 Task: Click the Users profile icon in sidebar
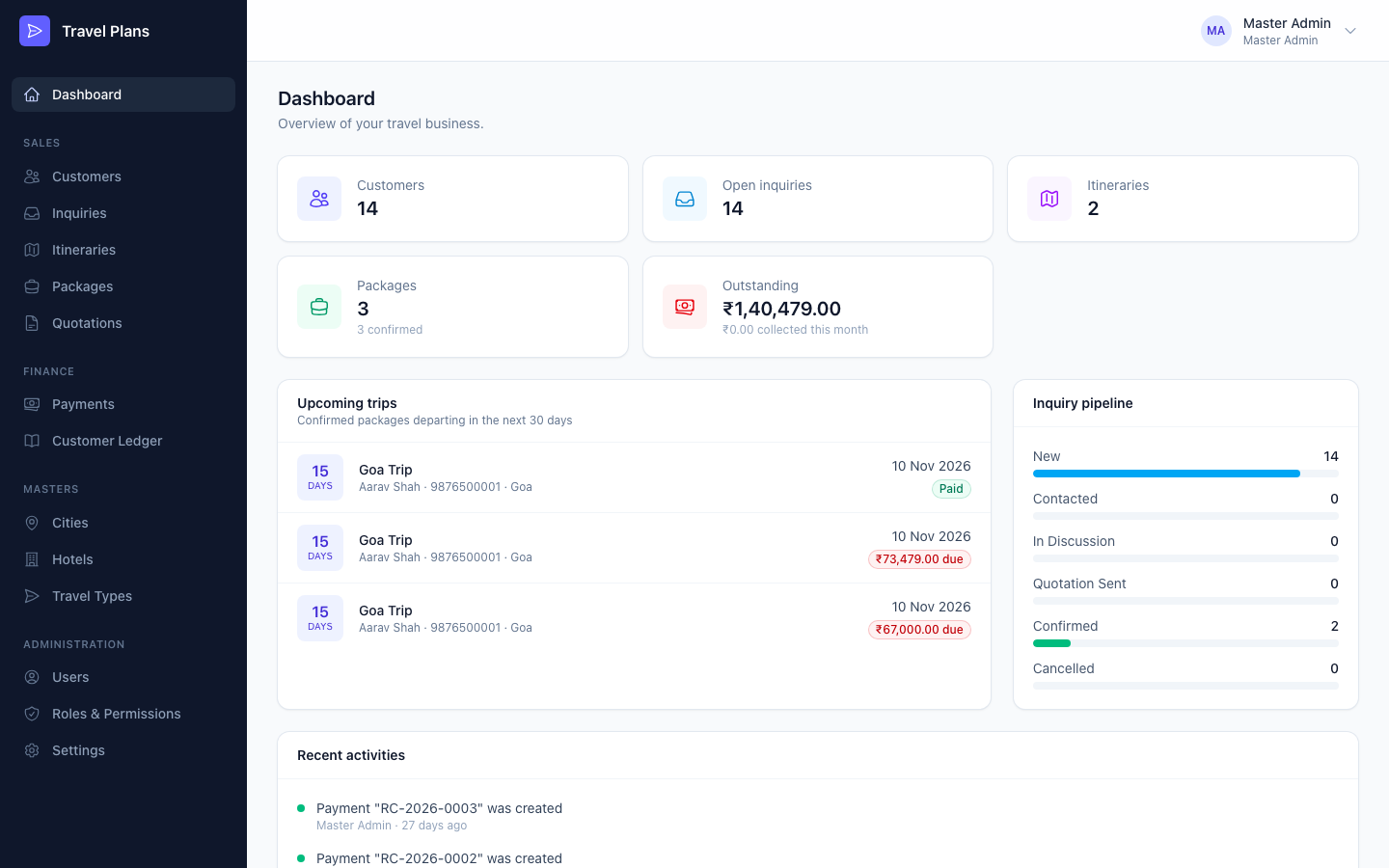32,677
